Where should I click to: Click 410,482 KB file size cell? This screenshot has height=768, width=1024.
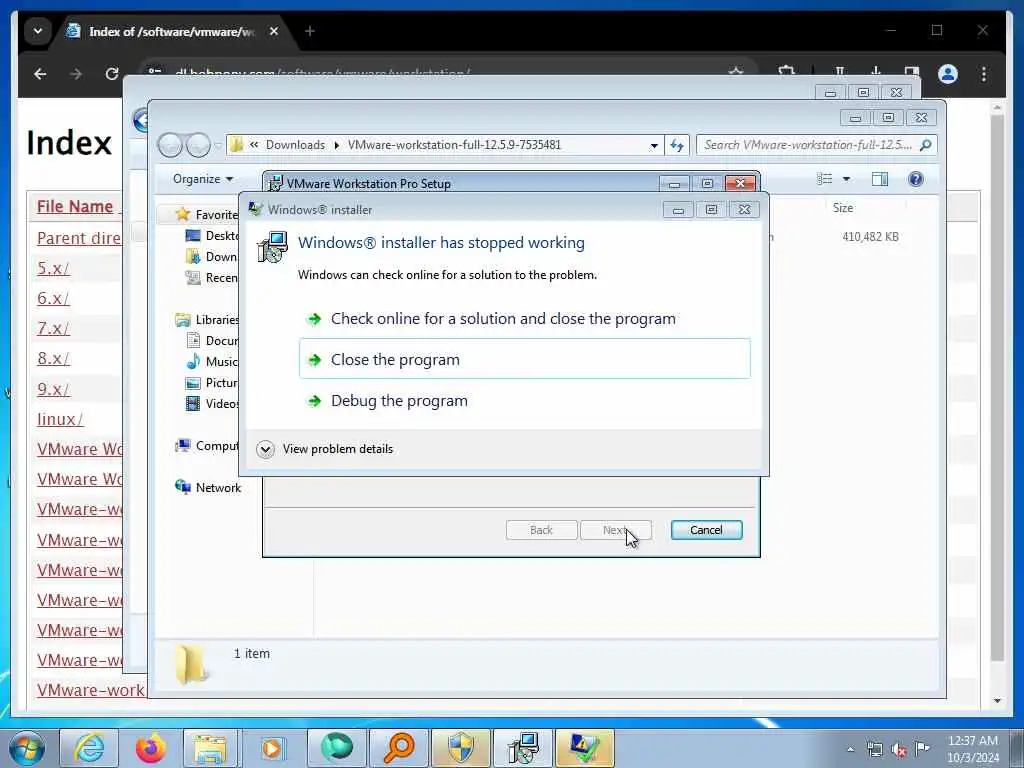870,236
